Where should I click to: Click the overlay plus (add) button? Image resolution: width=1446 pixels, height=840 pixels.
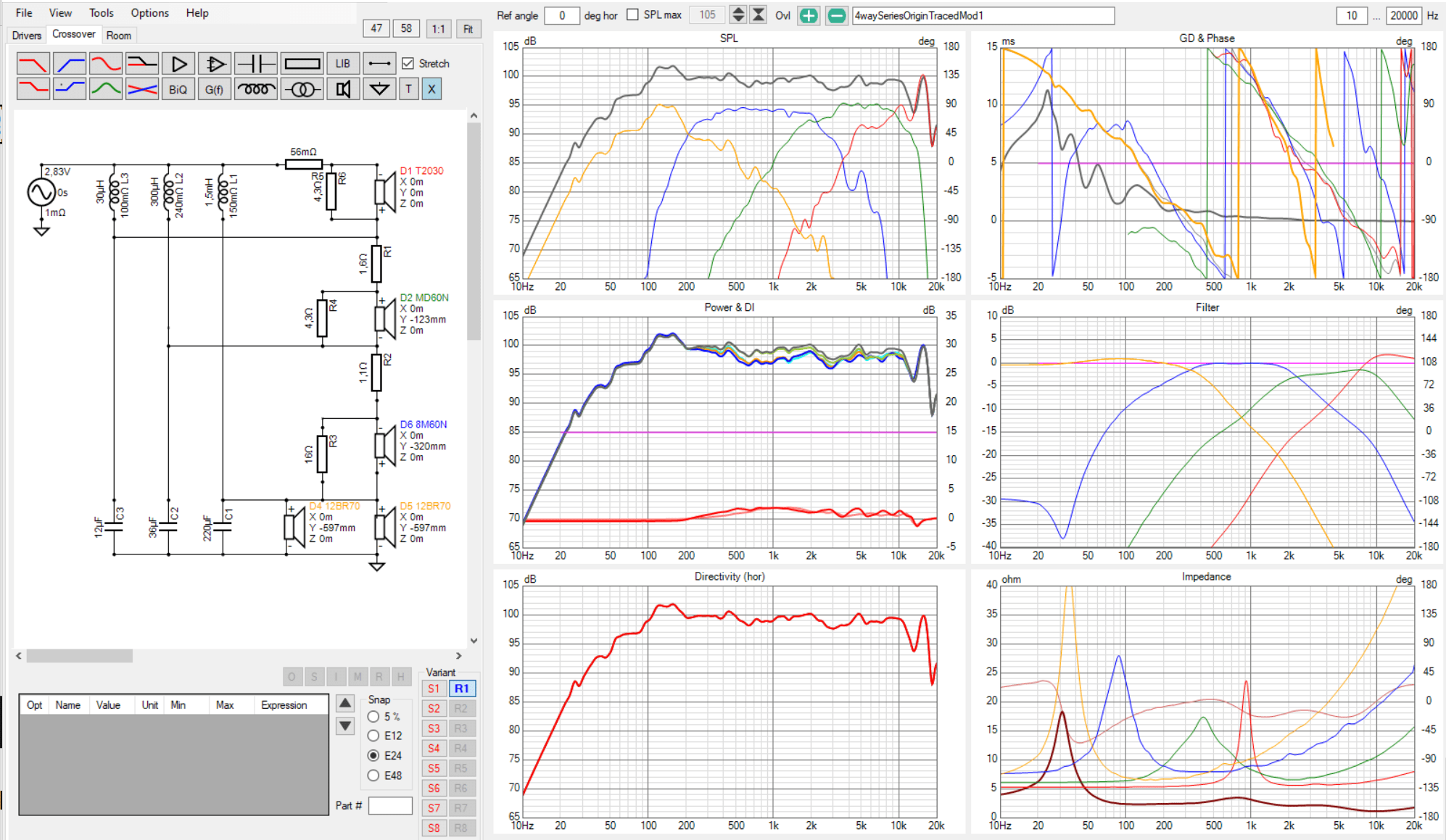(x=809, y=15)
